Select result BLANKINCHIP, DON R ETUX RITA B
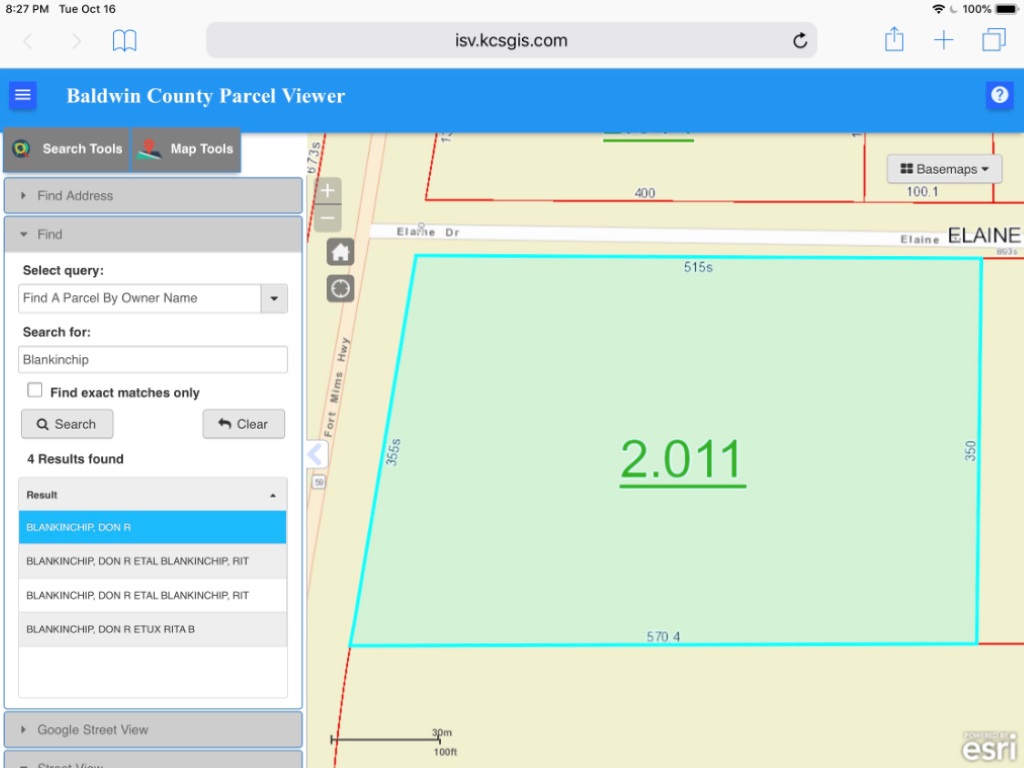The height and width of the screenshot is (768, 1024). click(153, 630)
